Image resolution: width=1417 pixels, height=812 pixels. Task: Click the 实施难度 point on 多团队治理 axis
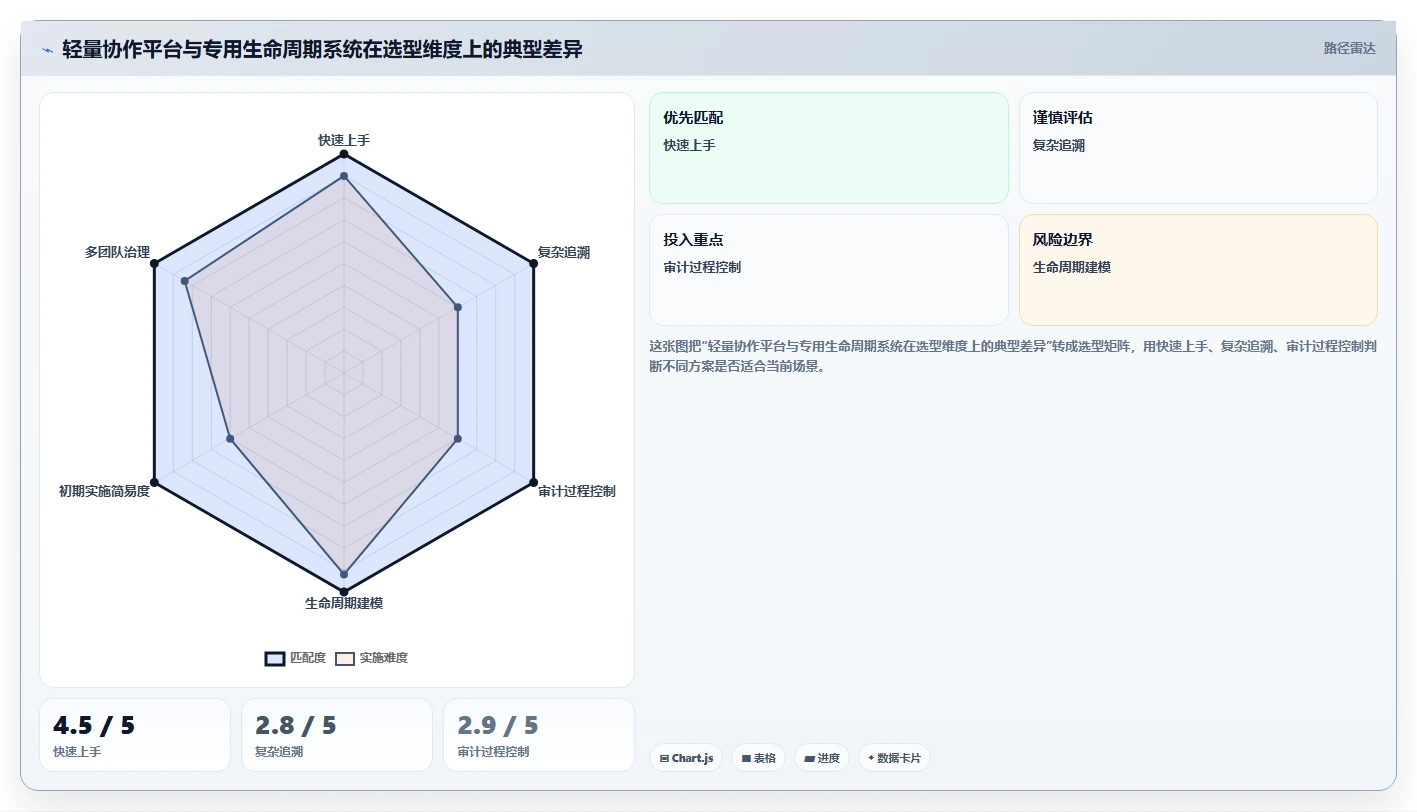click(185, 281)
